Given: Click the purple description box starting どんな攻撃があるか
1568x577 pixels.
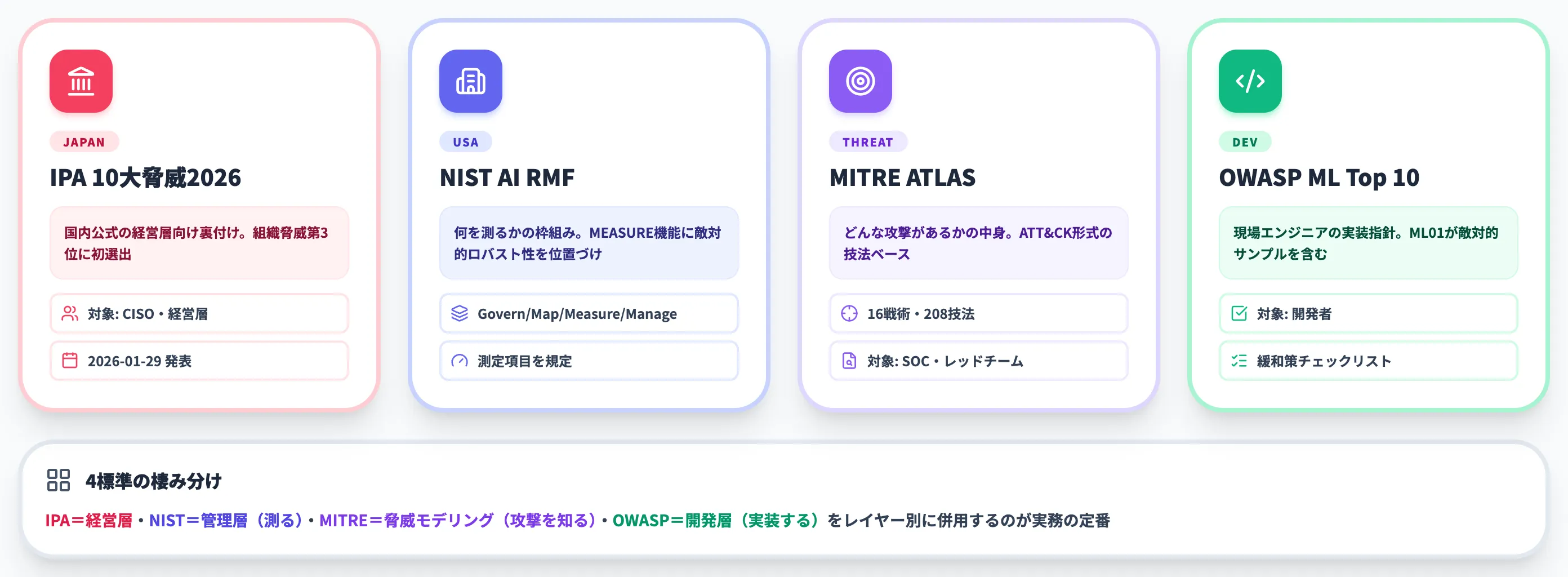Looking at the screenshot, I should point(979,243).
